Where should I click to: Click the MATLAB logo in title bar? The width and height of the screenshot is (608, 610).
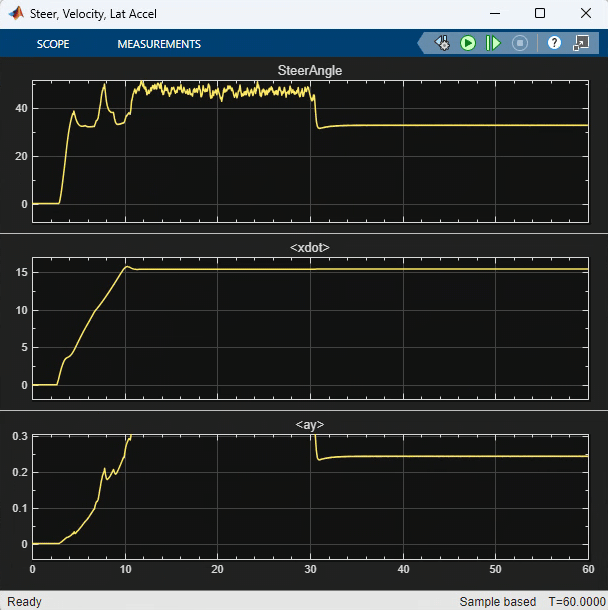[16, 13]
